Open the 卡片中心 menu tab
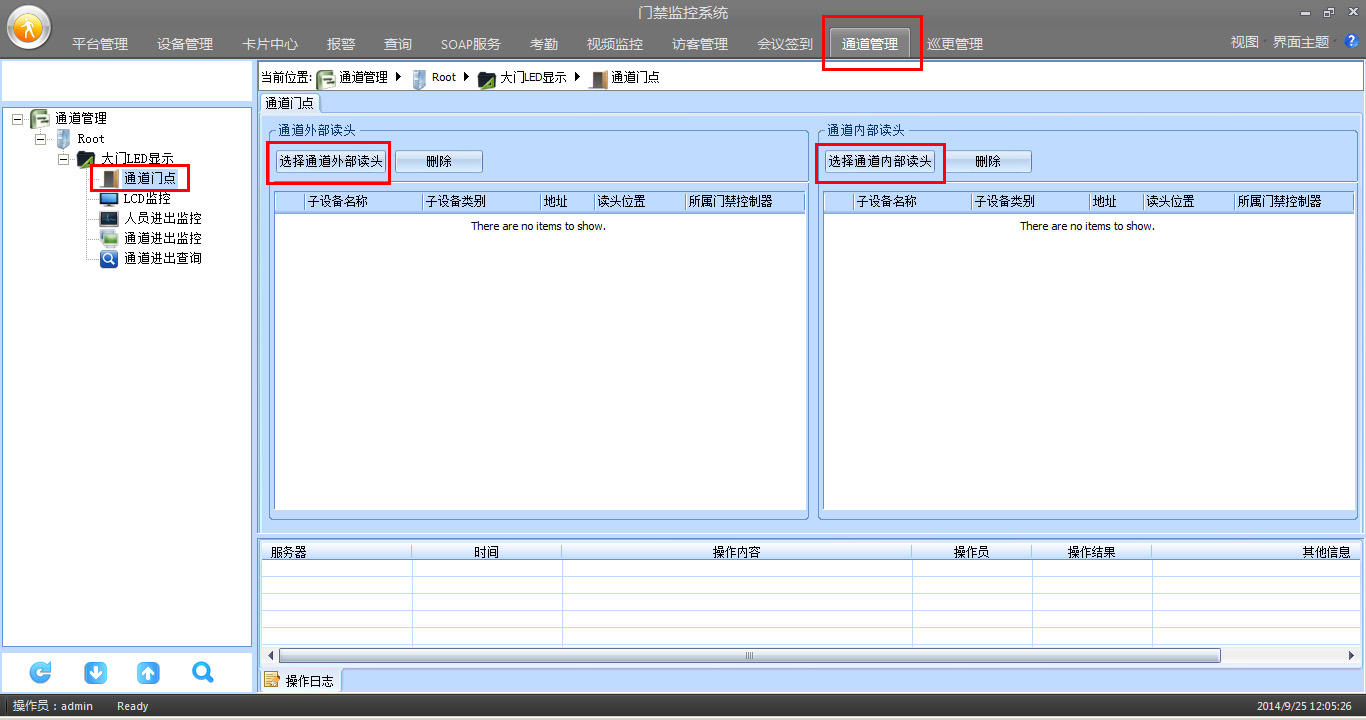This screenshot has width=1366, height=720. click(270, 44)
